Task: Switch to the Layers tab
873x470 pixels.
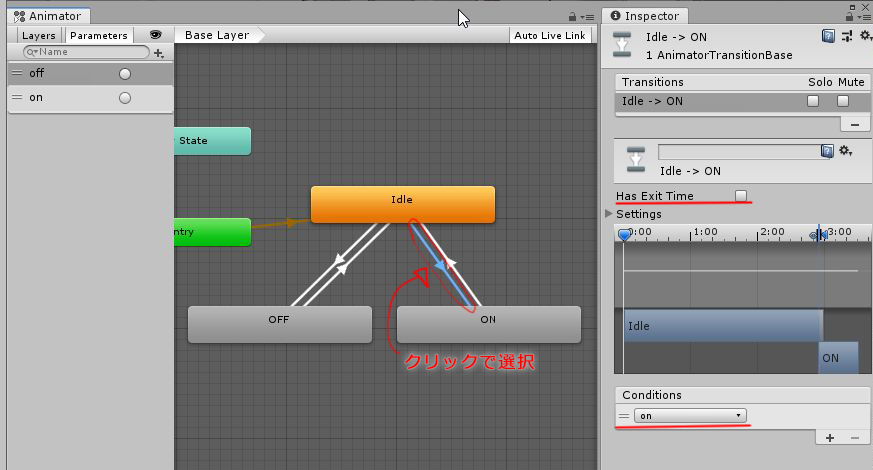Action: [x=38, y=36]
